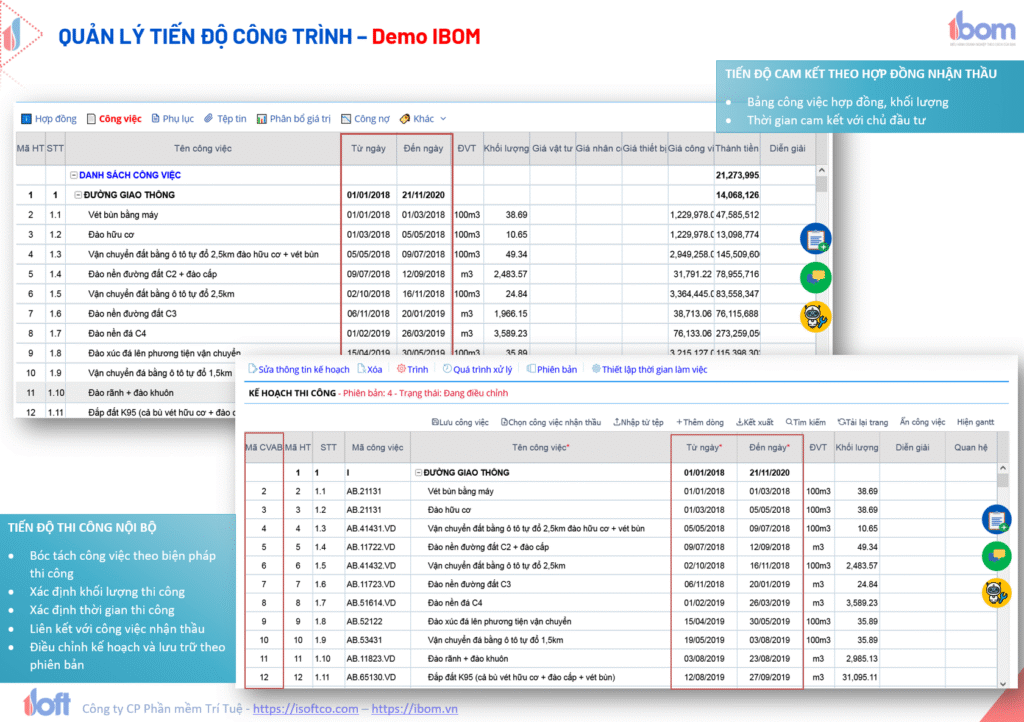Click the Thêm dòng button
The image size is (1024, 722).
point(700,422)
